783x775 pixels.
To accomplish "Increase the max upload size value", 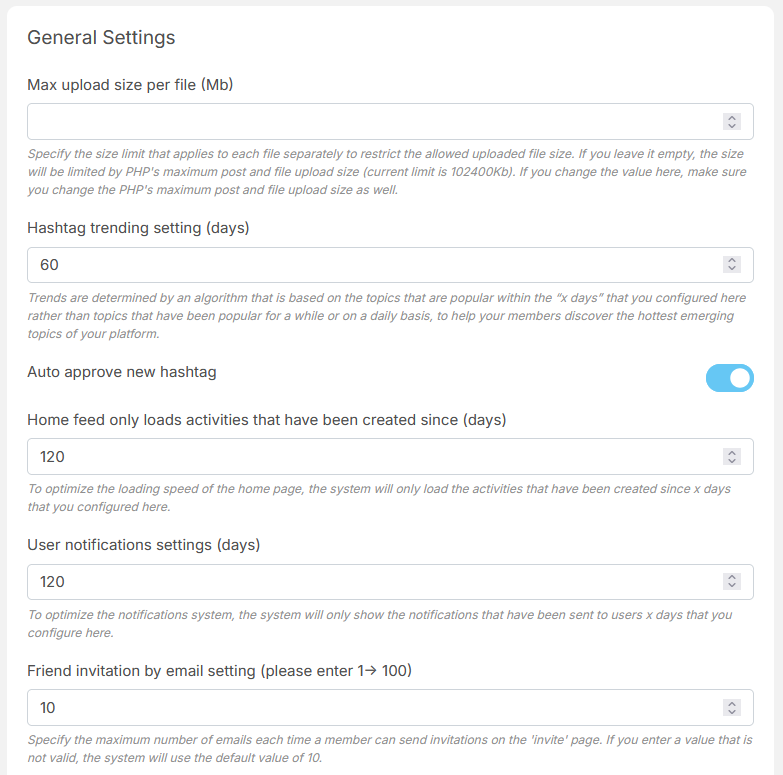I will pyautogui.click(x=732, y=117).
